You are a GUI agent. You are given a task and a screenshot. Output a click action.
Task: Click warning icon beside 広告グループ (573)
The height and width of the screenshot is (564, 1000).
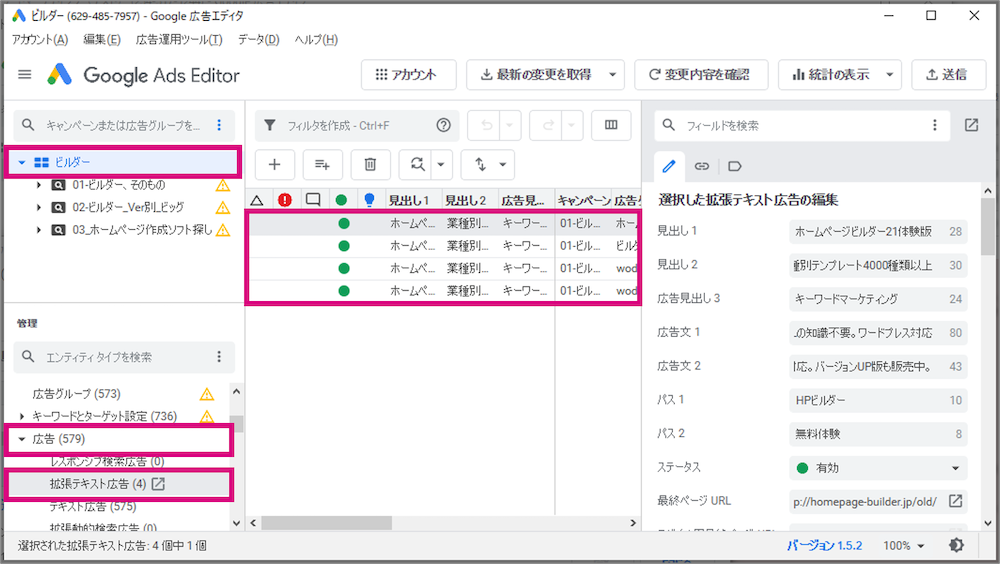(207, 394)
